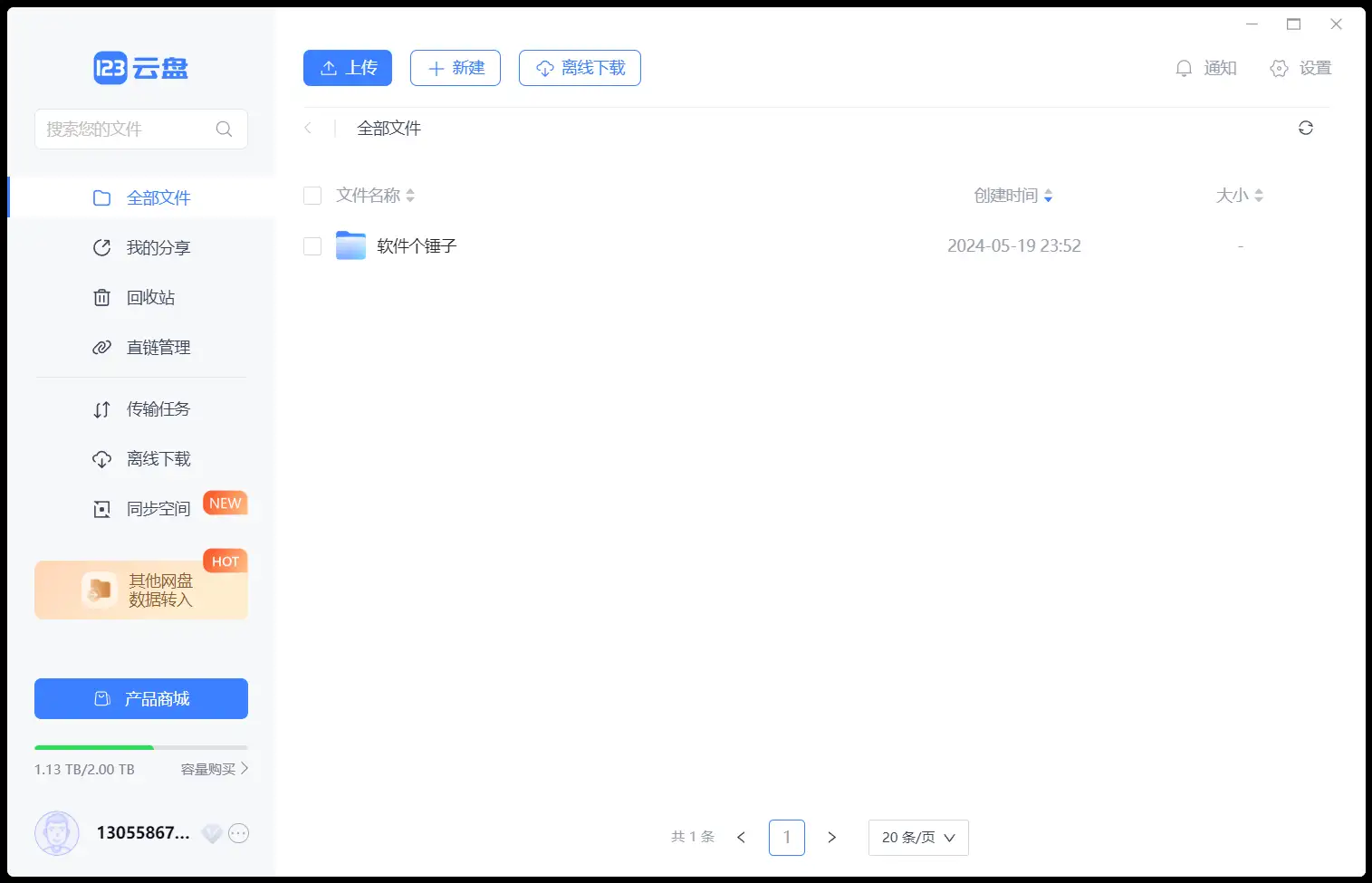Click the 全部文件 breadcrumb

[x=389, y=128]
